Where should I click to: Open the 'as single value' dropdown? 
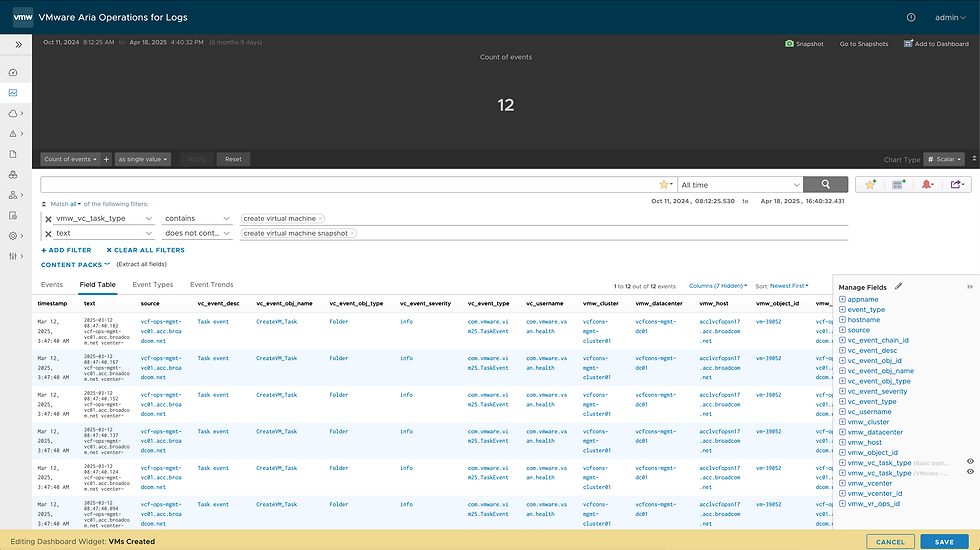(143, 159)
